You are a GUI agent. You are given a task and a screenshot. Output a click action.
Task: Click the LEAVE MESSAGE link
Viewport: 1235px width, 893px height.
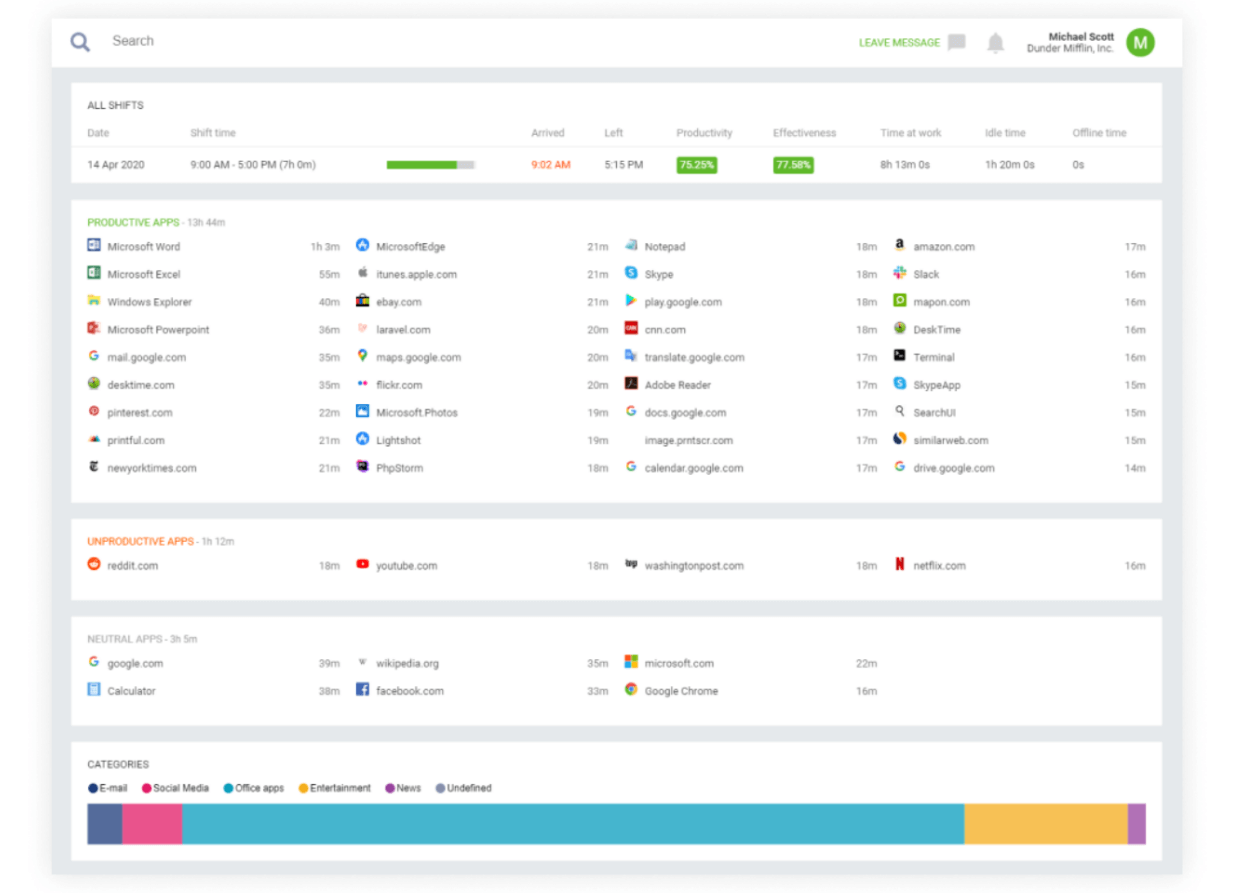pos(899,43)
